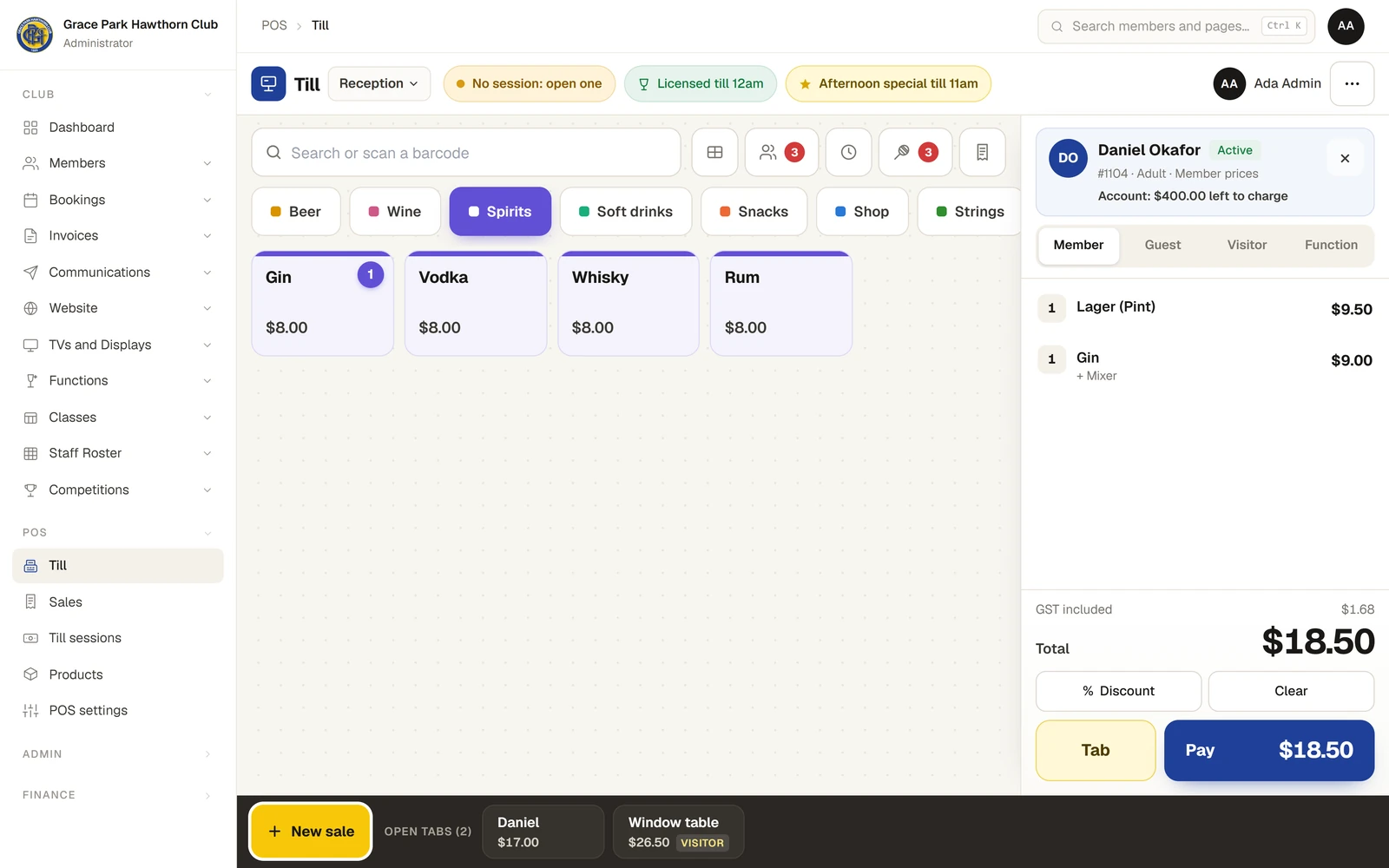This screenshot has width=1389, height=868.
Task: Expand the Bookings sidebar section
Action: (x=118, y=200)
